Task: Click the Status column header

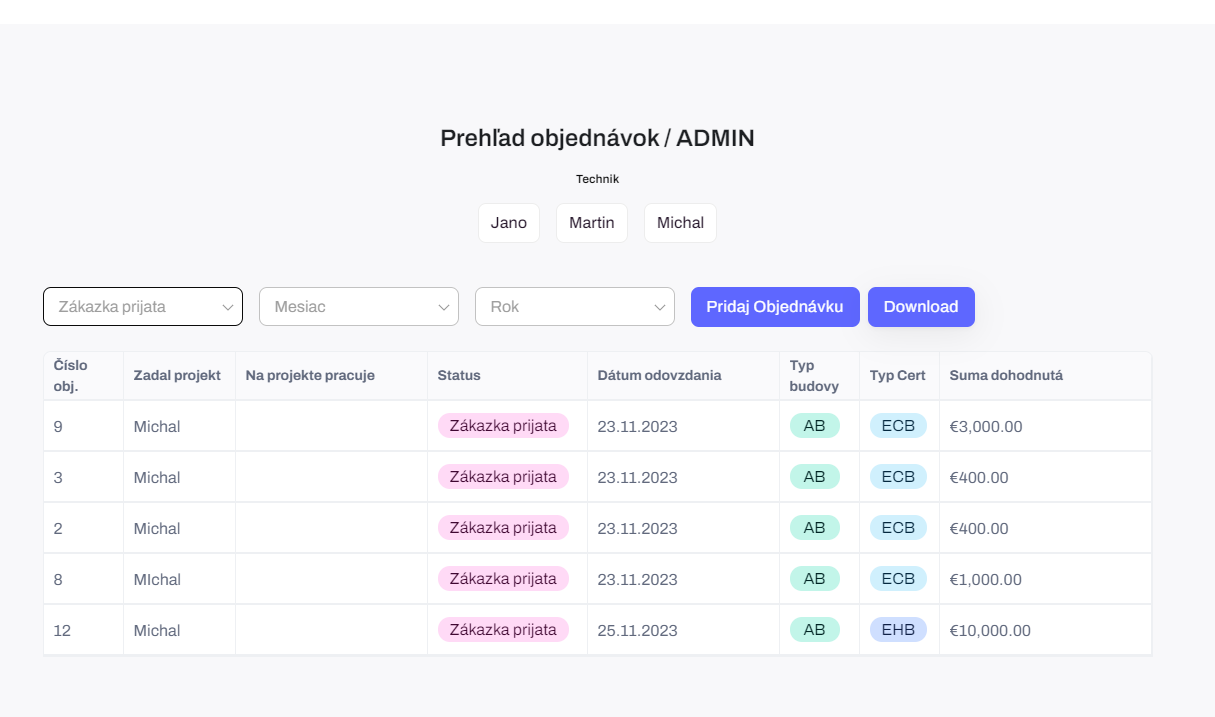Action: (x=459, y=375)
